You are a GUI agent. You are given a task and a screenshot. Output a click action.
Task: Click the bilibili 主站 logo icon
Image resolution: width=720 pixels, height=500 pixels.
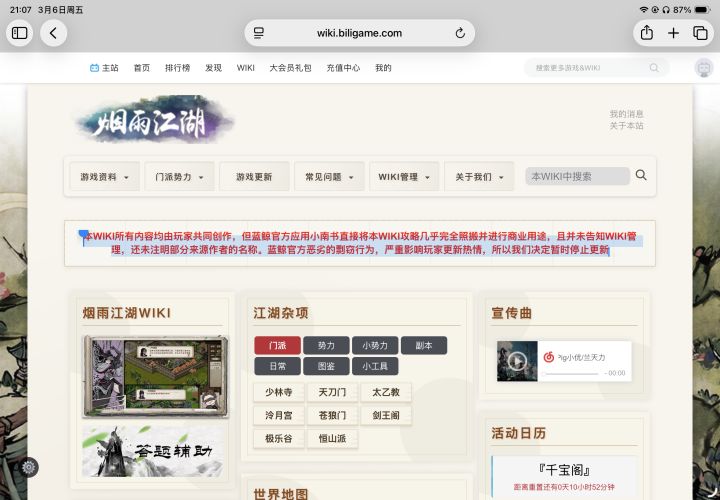coord(94,68)
